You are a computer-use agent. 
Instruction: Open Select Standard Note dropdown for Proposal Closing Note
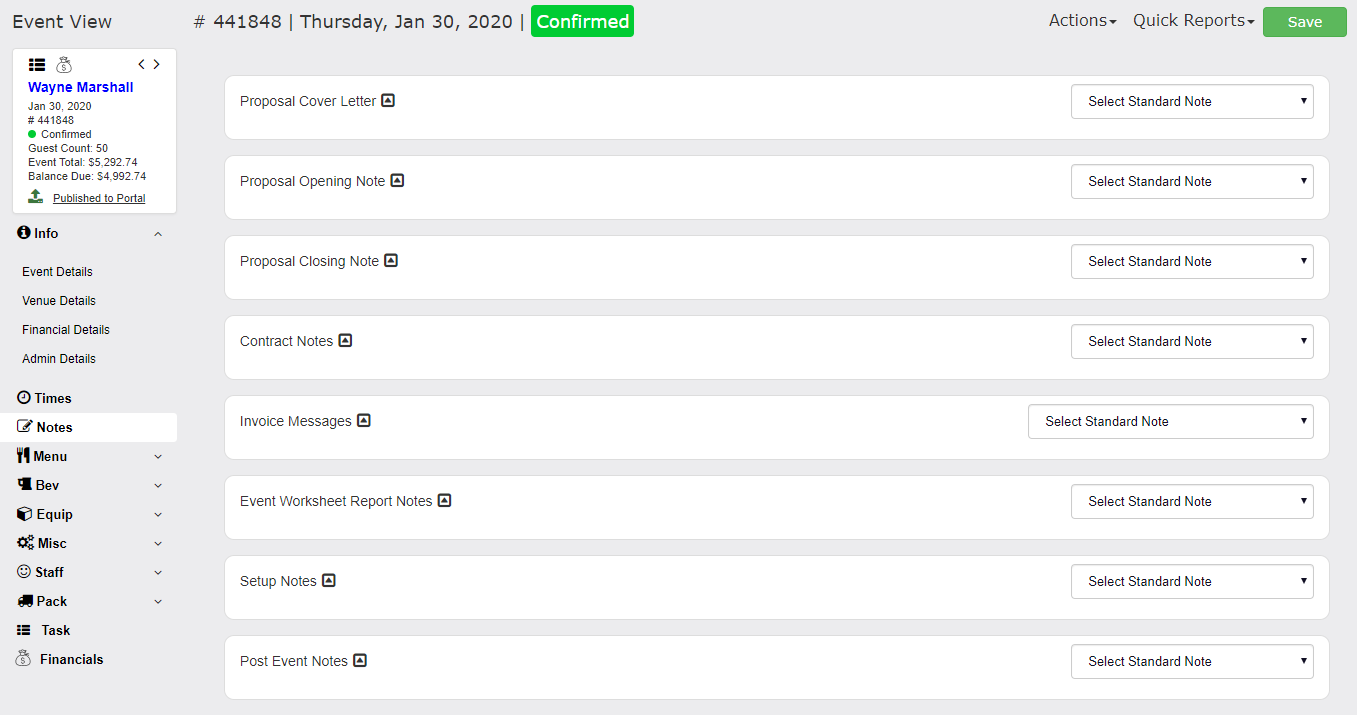pyautogui.click(x=1192, y=261)
